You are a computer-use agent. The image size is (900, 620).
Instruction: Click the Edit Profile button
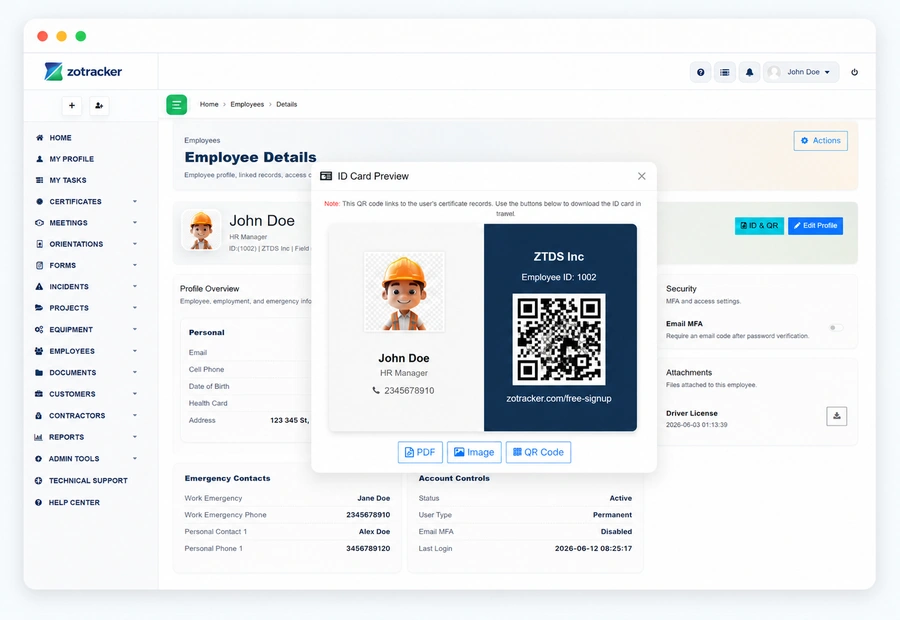(816, 226)
